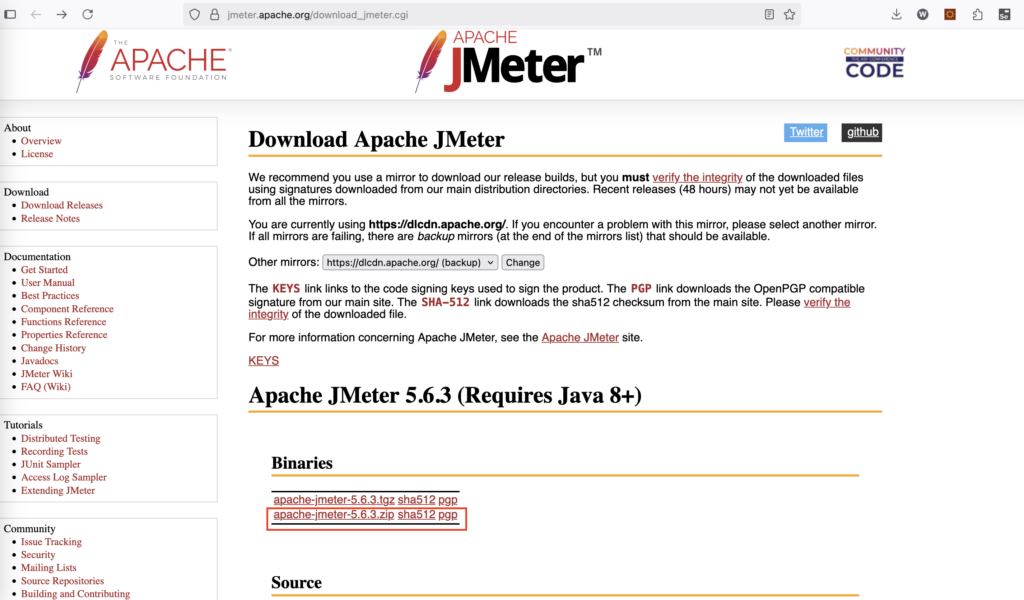Download apache-jmeter-5.6.3.zip
This screenshot has width=1024, height=600.
[x=334, y=514]
